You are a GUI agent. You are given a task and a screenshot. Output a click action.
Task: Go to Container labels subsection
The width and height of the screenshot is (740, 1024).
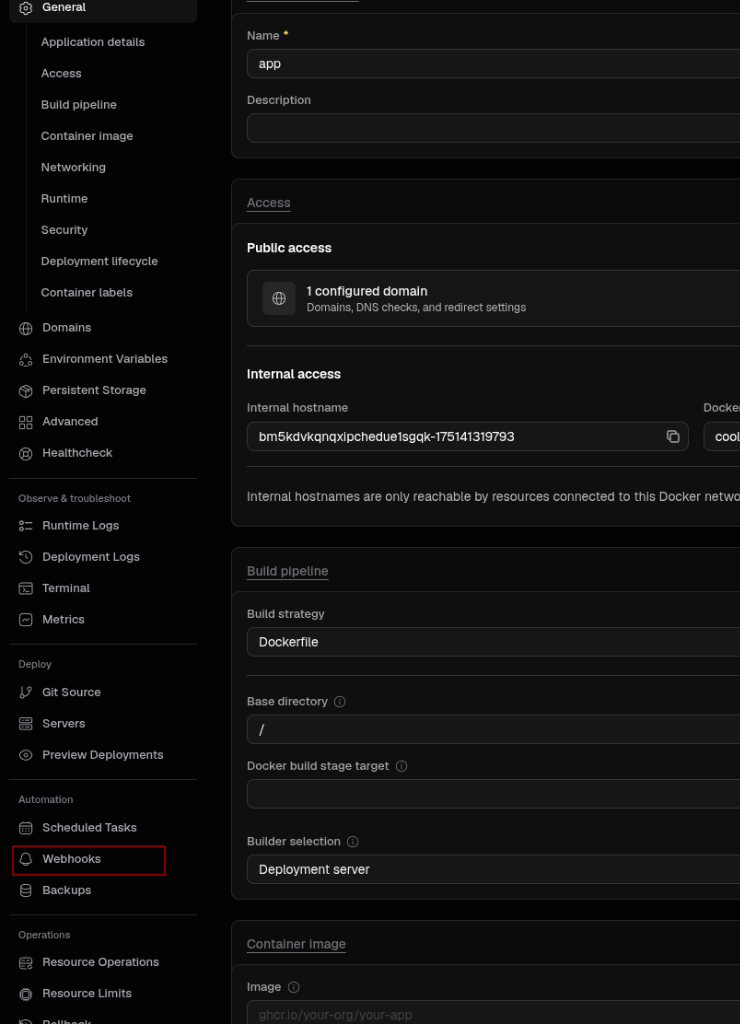coord(87,293)
